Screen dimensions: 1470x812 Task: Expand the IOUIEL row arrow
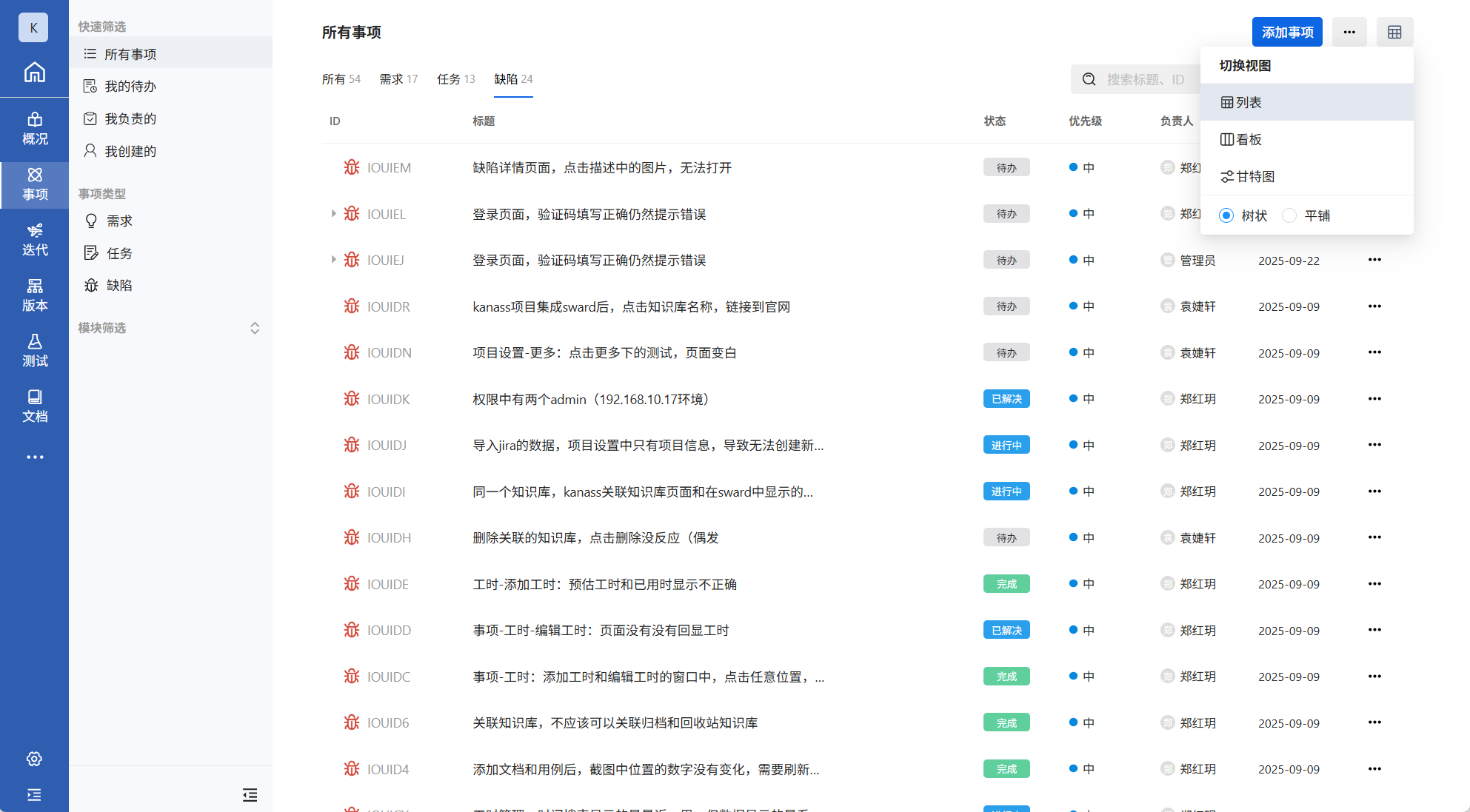pyautogui.click(x=333, y=214)
